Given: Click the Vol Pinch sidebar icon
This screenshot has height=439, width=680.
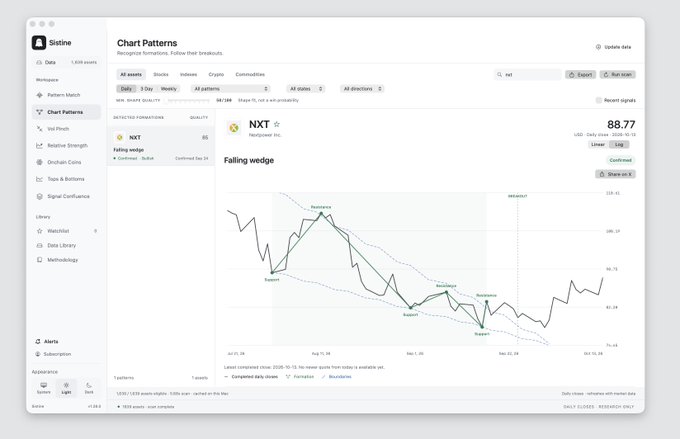Looking at the screenshot, I should coord(39,129).
